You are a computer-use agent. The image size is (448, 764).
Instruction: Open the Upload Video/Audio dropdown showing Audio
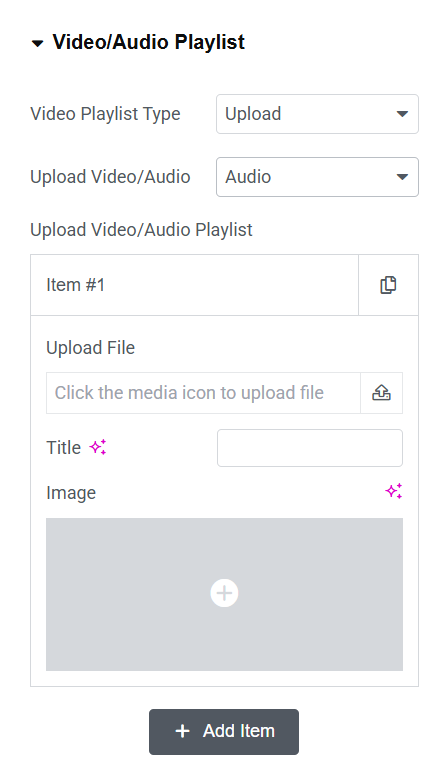coord(317,177)
